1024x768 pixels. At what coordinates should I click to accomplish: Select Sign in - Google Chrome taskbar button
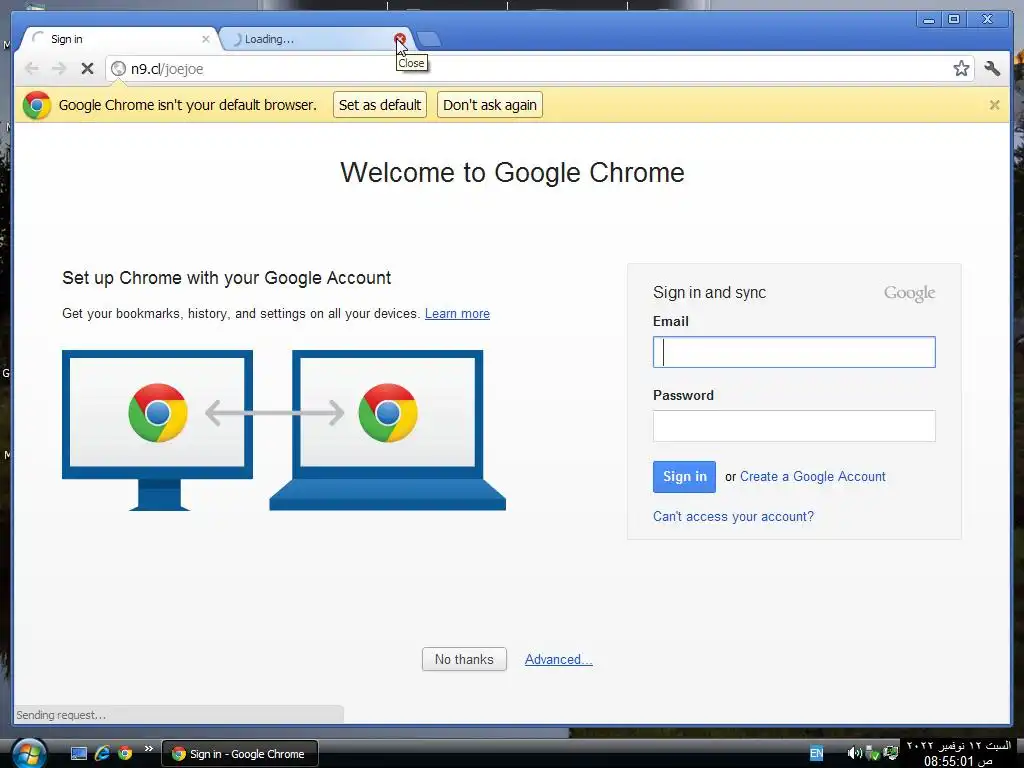click(x=240, y=754)
